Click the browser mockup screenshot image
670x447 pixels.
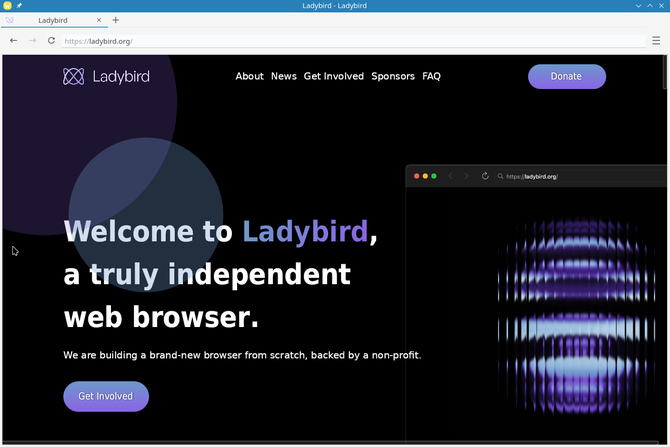coord(536,302)
